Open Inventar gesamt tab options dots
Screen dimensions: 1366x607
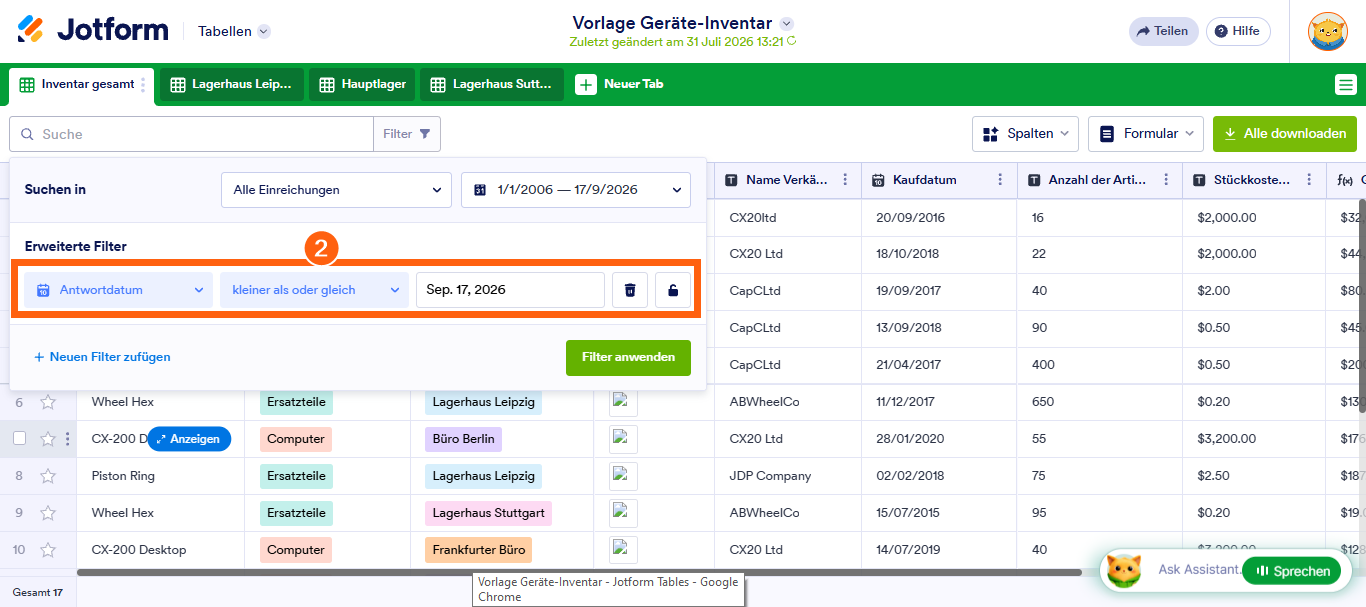[144, 85]
